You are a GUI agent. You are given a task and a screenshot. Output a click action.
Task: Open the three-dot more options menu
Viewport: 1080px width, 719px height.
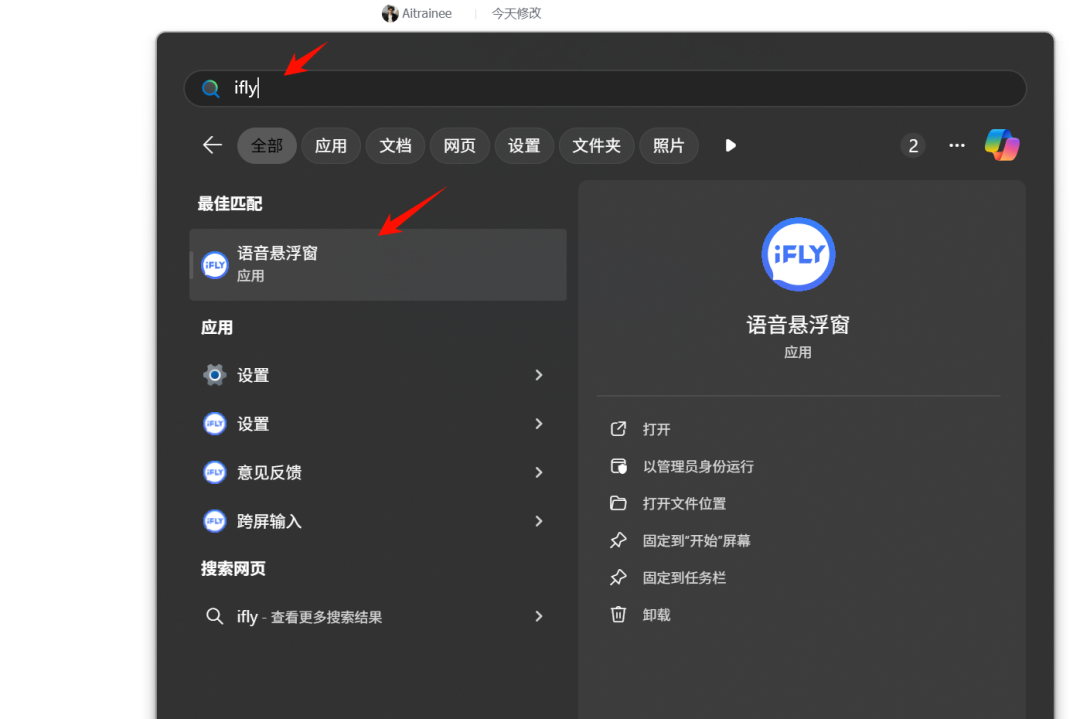pos(957,145)
